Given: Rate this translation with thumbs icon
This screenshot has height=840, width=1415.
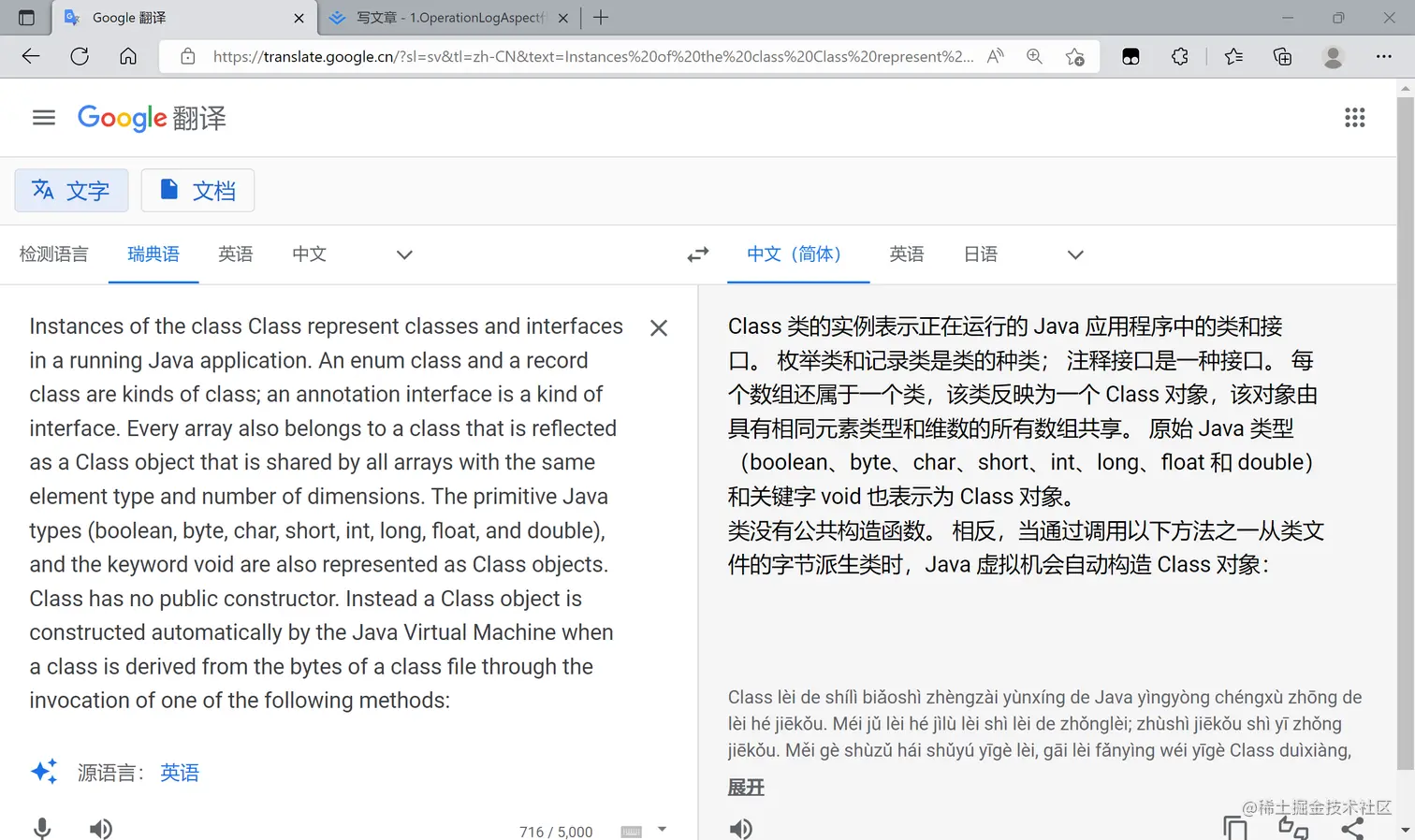Looking at the screenshot, I should point(1293,828).
